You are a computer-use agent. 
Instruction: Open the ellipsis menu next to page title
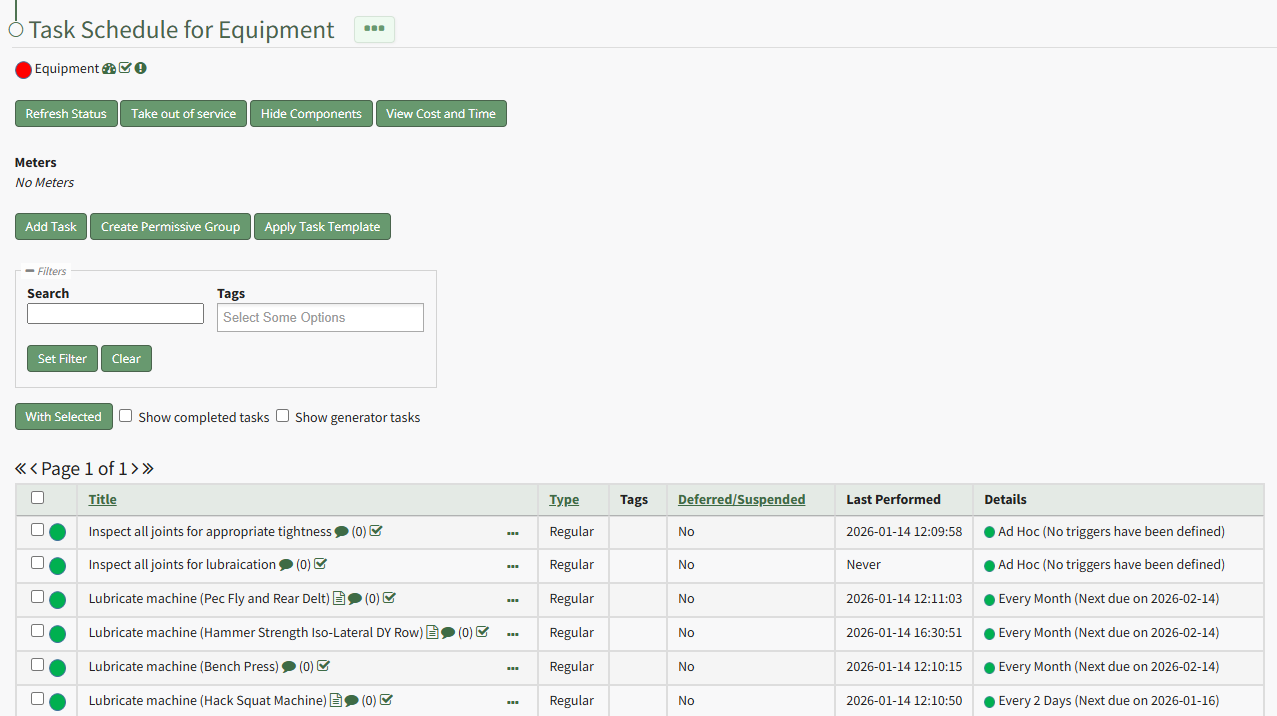(x=375, y=29)
